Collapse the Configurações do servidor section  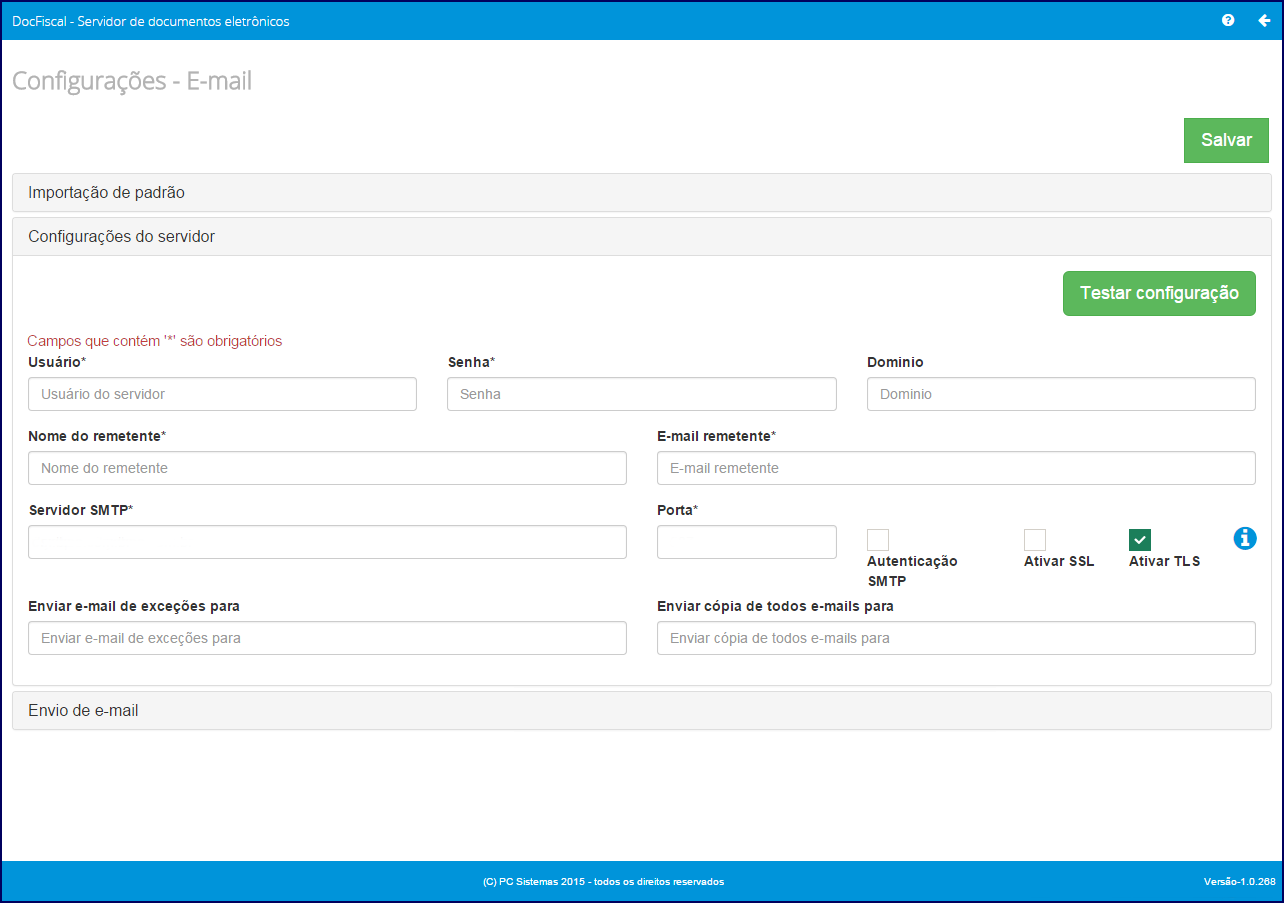tap(642, 237)
